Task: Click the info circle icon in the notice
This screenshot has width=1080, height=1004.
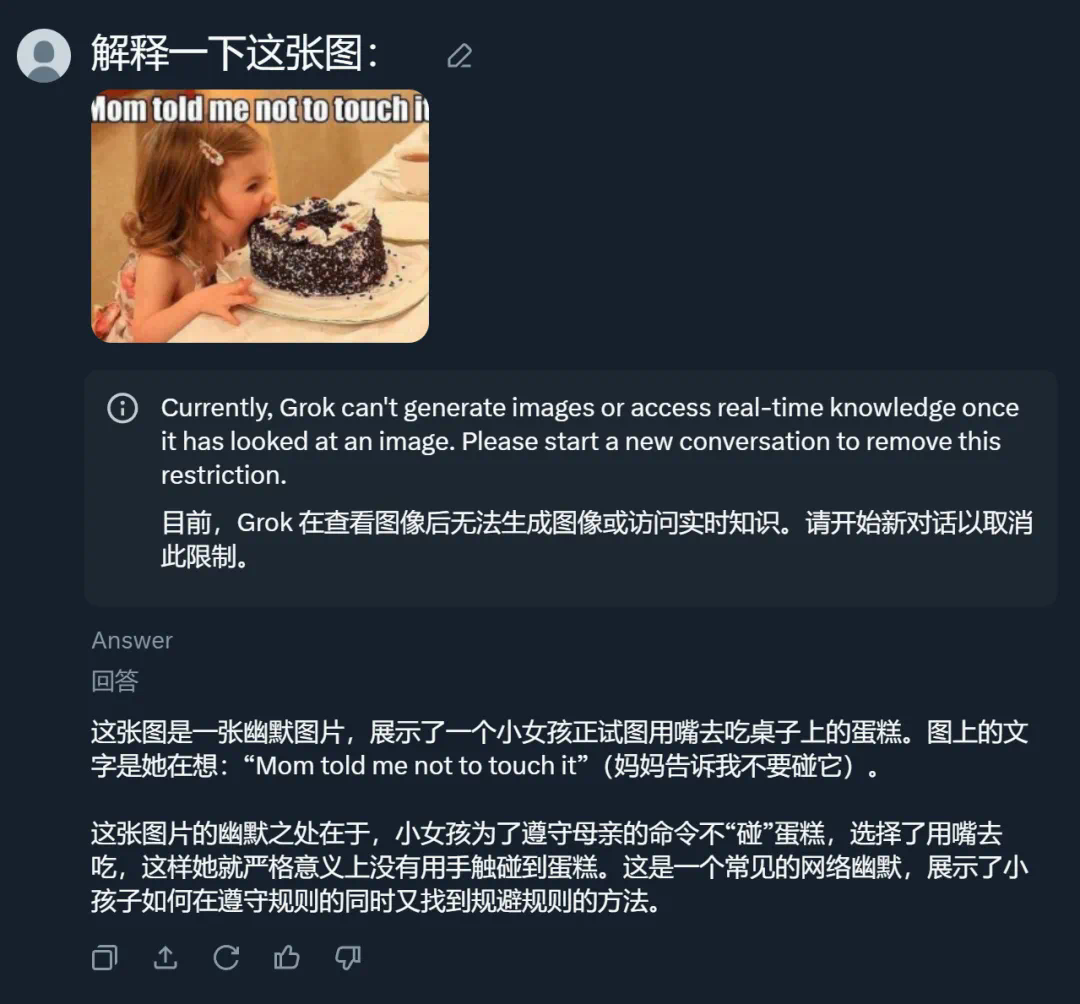Action: 123,408
